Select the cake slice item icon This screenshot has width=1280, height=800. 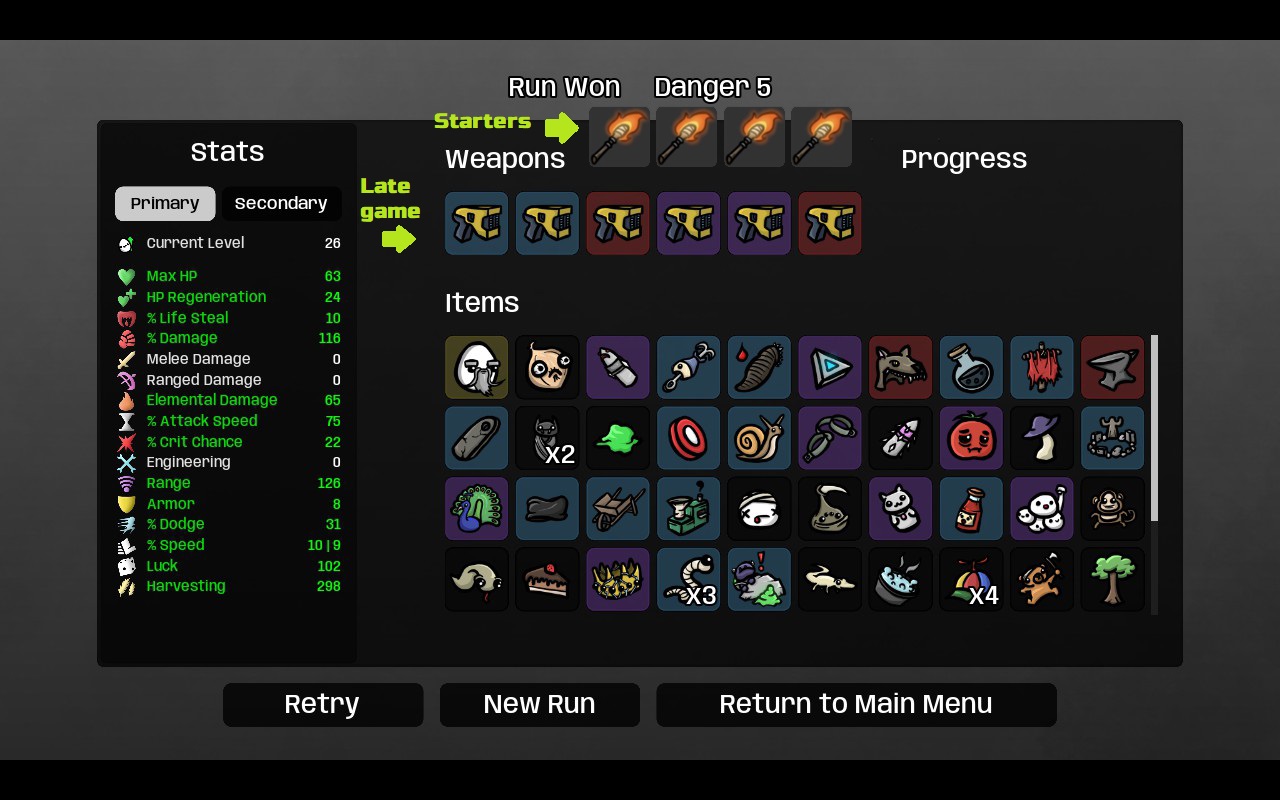point(547,579)
